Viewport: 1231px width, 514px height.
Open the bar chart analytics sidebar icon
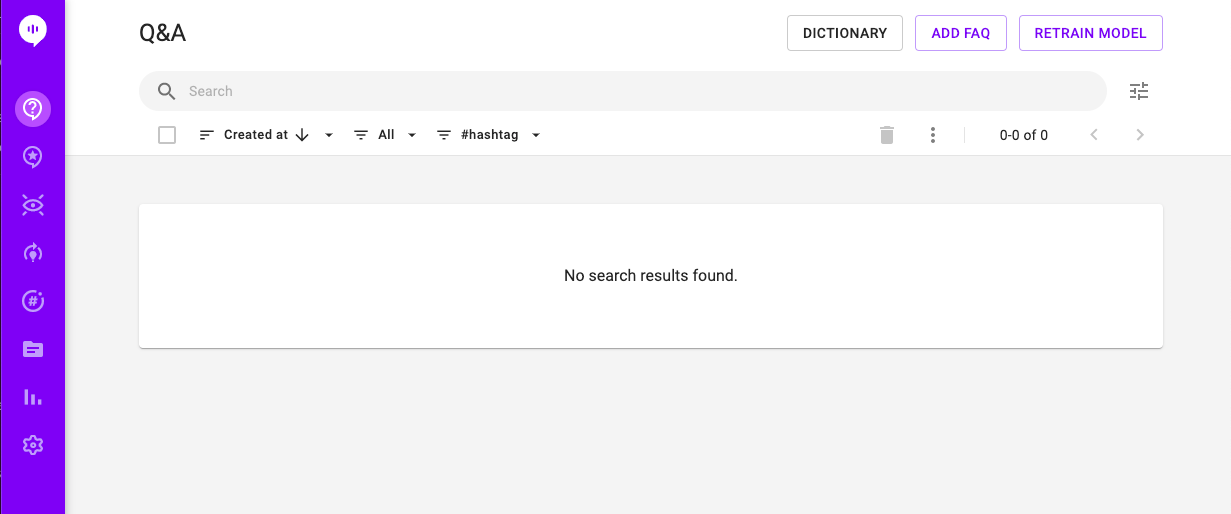[x=33, y=397]
